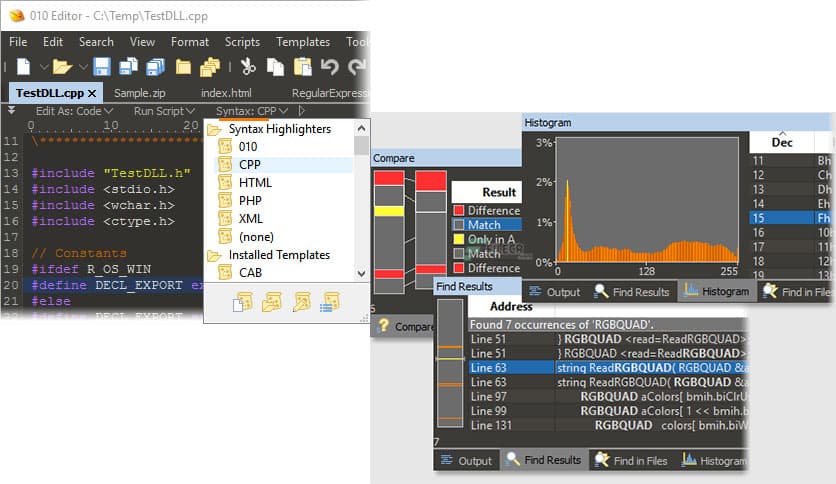Viewport: 836px width, 484px height.
Task: Switch to the Sample.zip tab
Action: (140, 93)
